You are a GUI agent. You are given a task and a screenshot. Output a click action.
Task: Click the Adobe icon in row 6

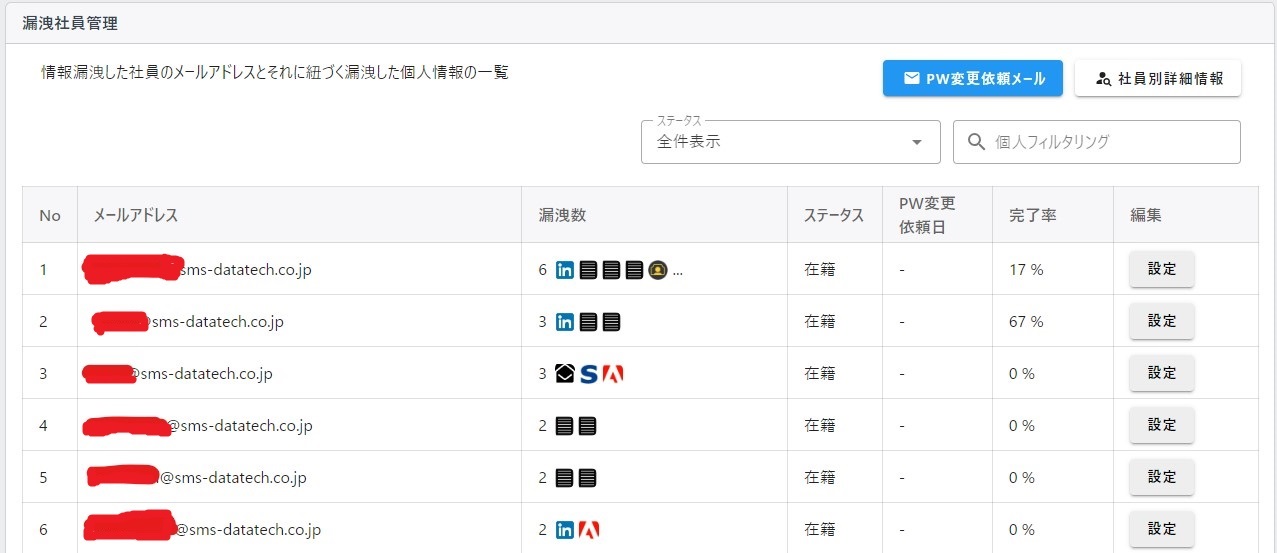click(x=589, y=530)
